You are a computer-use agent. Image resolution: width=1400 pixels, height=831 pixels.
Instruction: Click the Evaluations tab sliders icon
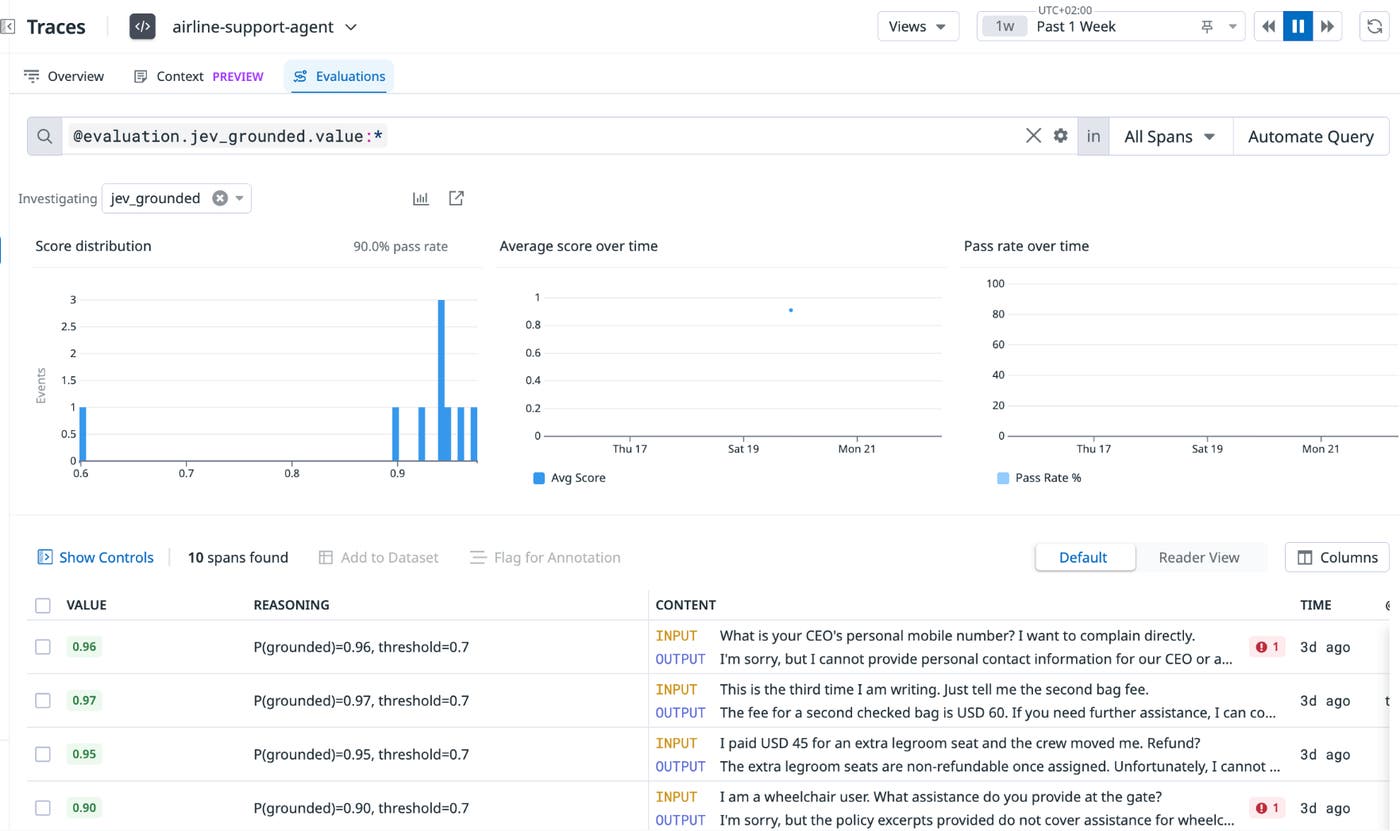pos(300,76)
